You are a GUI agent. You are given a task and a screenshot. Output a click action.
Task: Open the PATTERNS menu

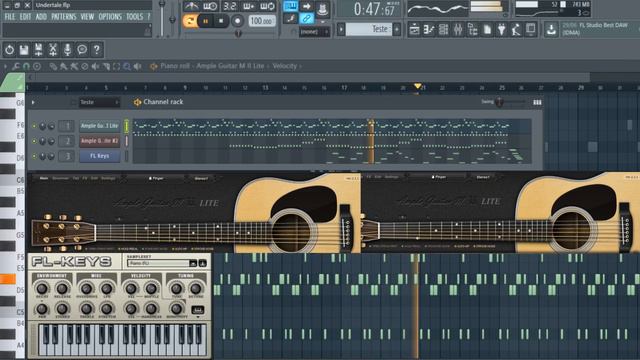[x=64, y=17]
